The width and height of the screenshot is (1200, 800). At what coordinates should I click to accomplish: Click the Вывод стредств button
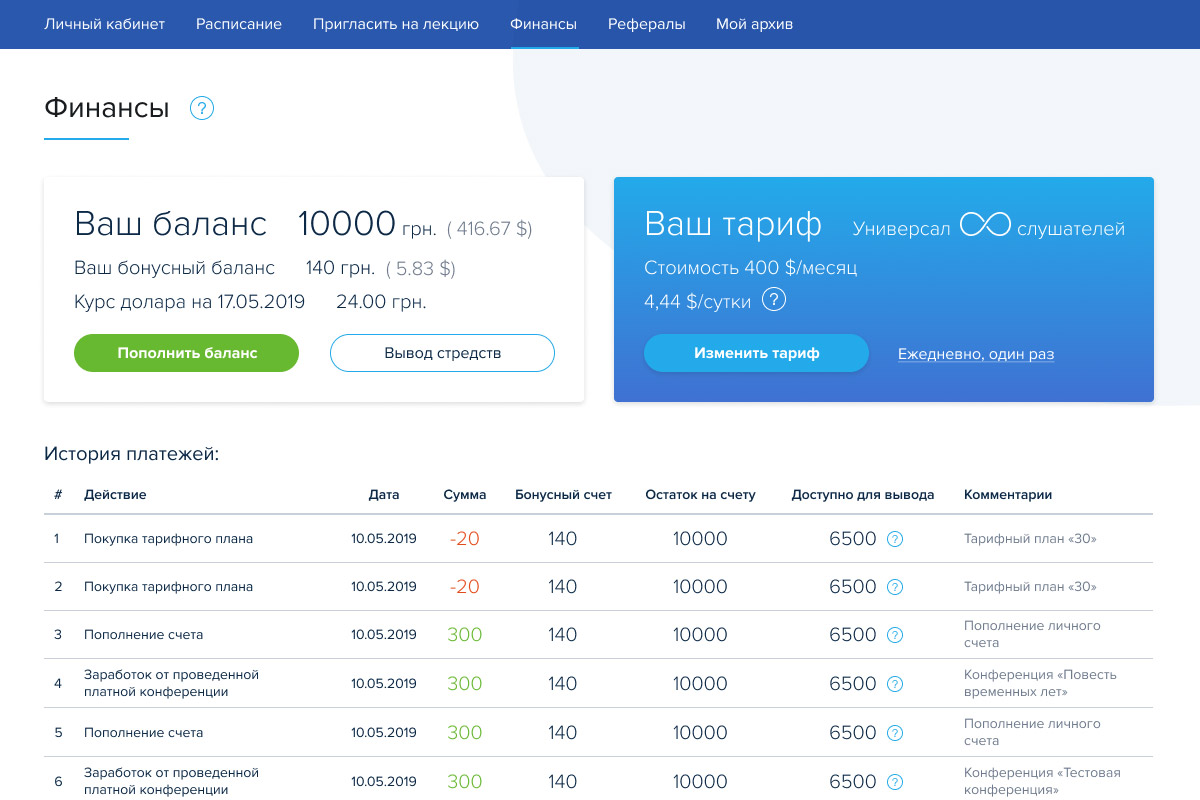click(x=442, y=353)
